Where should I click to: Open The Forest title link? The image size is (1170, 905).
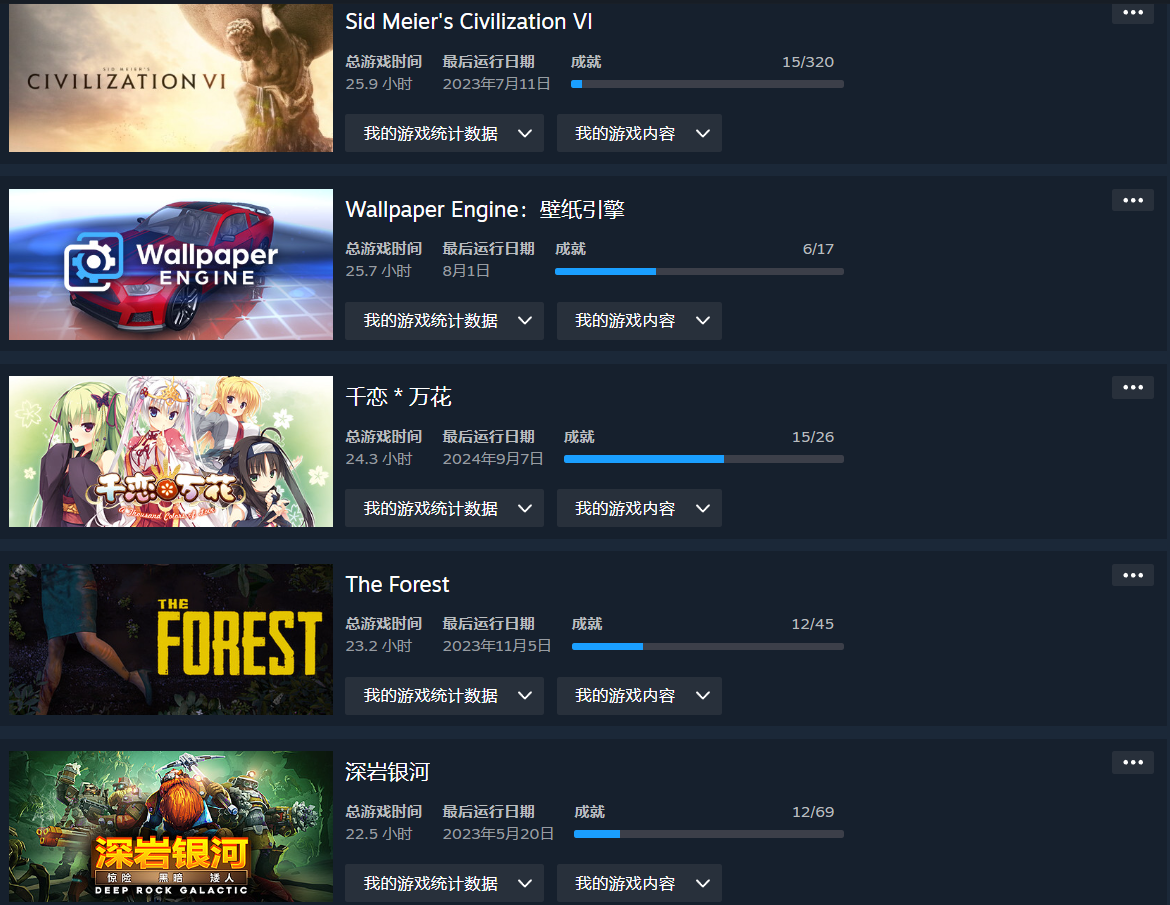(397, 584)
